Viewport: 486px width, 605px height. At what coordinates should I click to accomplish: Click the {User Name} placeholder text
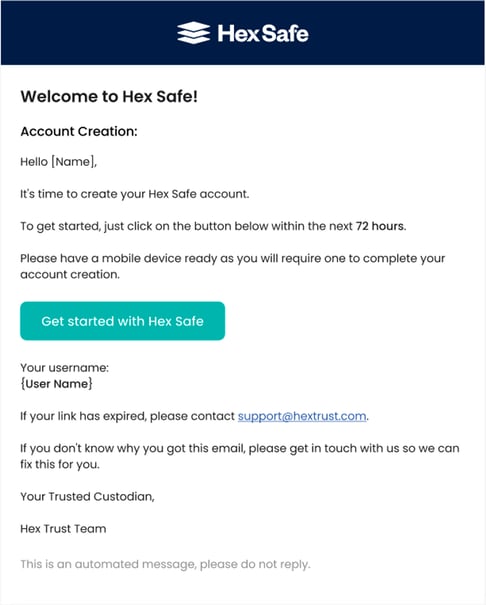(56, 384)
